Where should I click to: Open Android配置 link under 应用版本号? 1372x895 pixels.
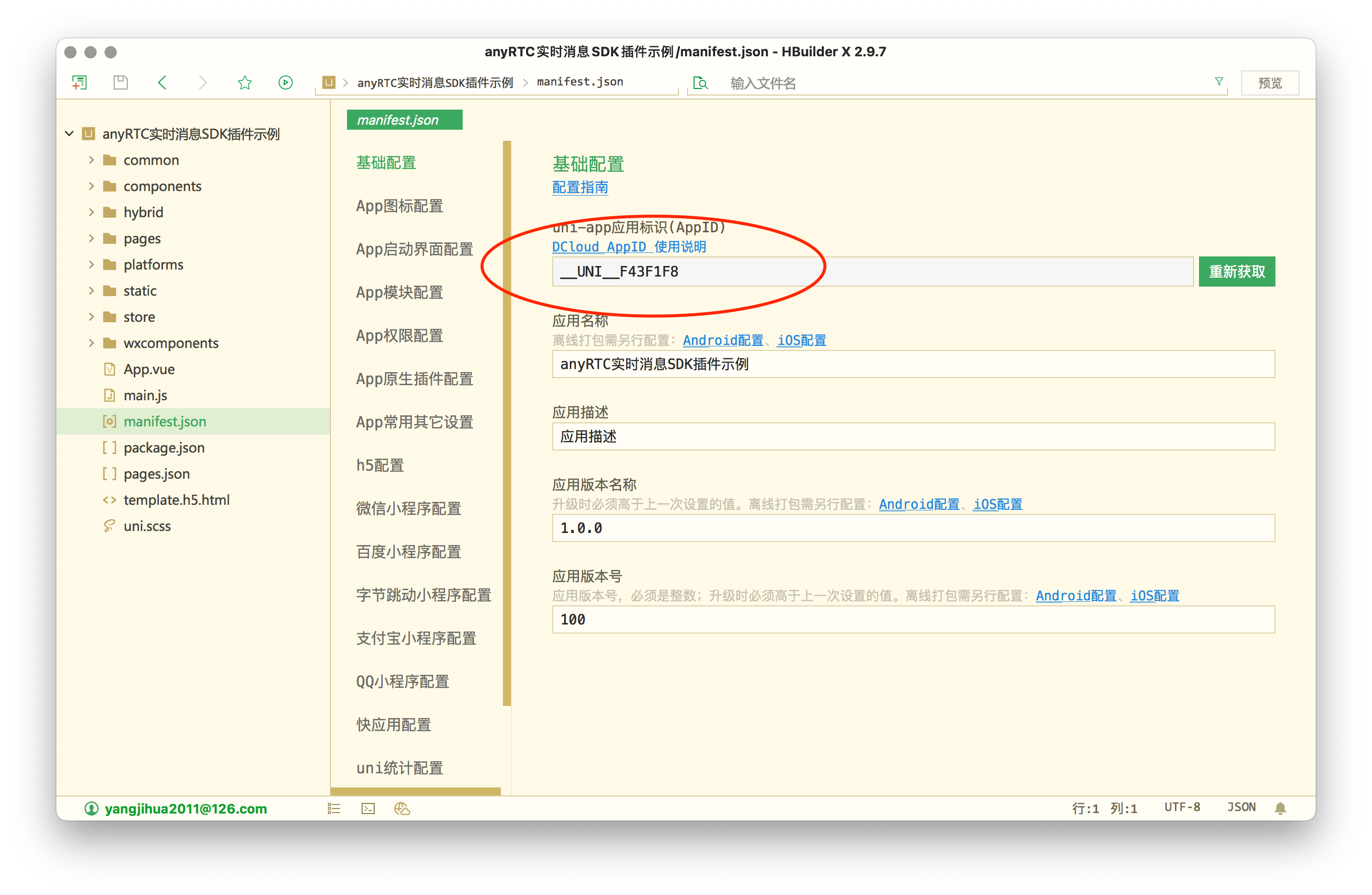point(1076,596)
